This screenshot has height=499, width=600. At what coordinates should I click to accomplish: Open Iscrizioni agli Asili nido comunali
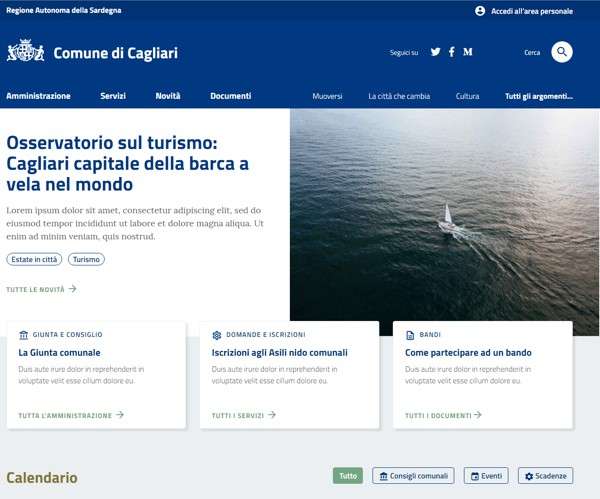coord(279,352)
